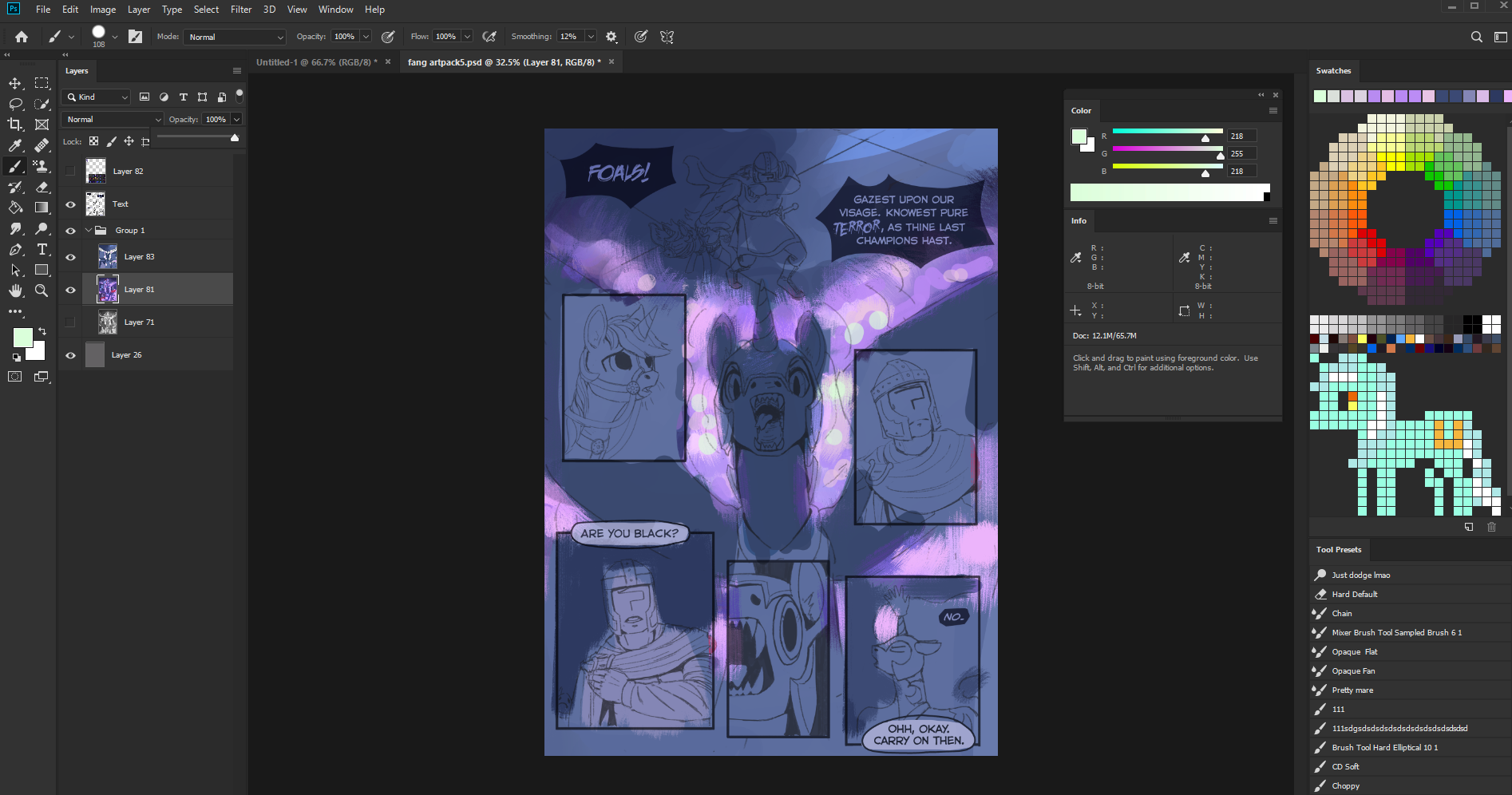Switch to the Untitled-1 document tab

[x=316, y=62]
